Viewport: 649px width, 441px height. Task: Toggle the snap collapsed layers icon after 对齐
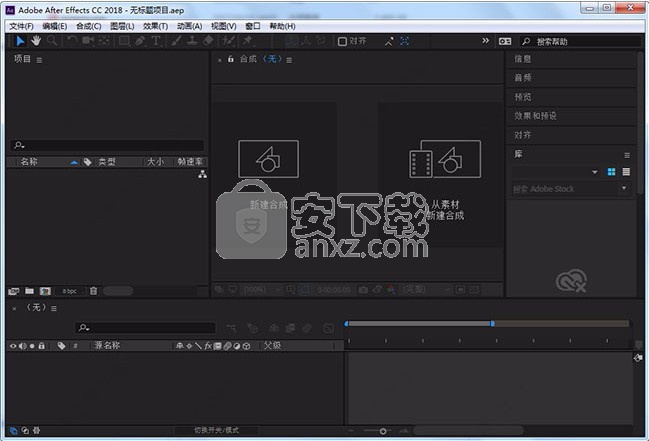[389, 41]
